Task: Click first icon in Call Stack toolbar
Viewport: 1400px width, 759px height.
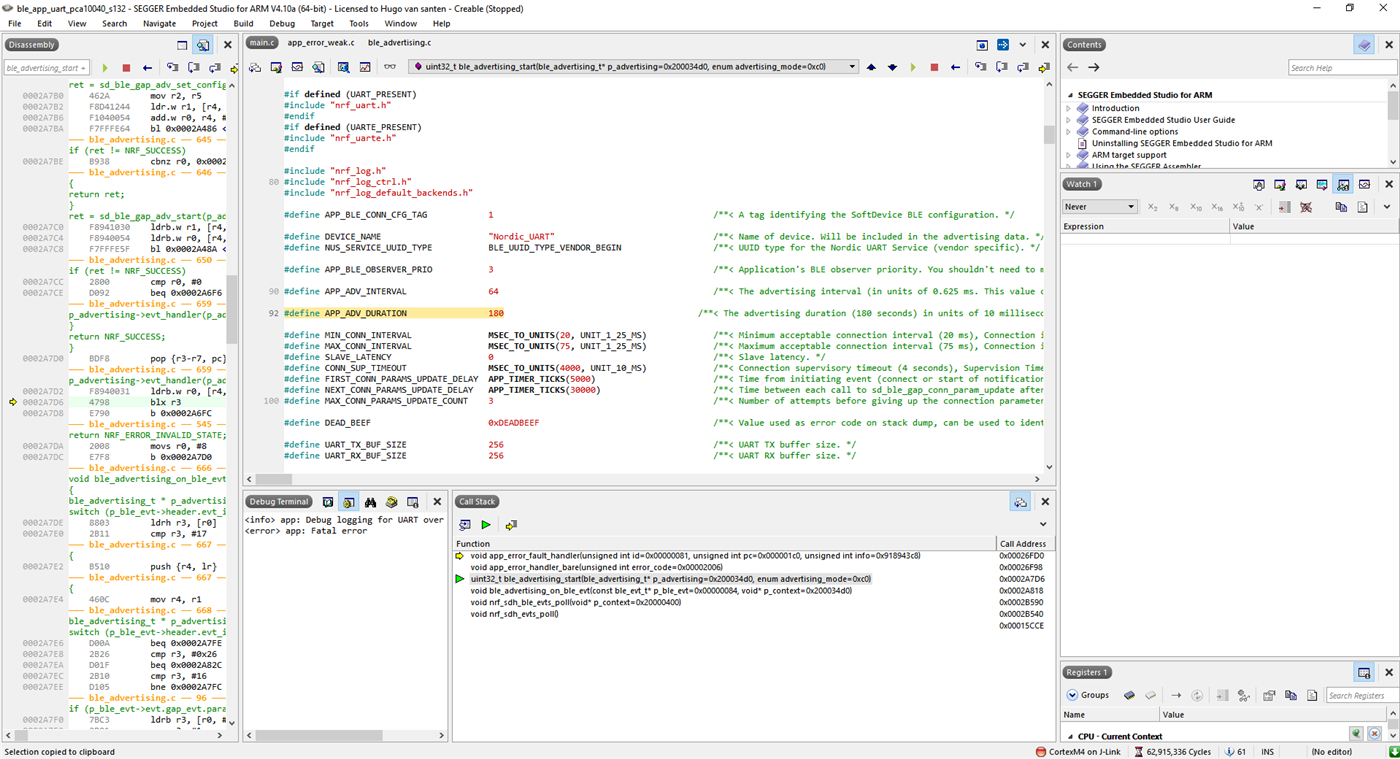Action: point(465,525)
